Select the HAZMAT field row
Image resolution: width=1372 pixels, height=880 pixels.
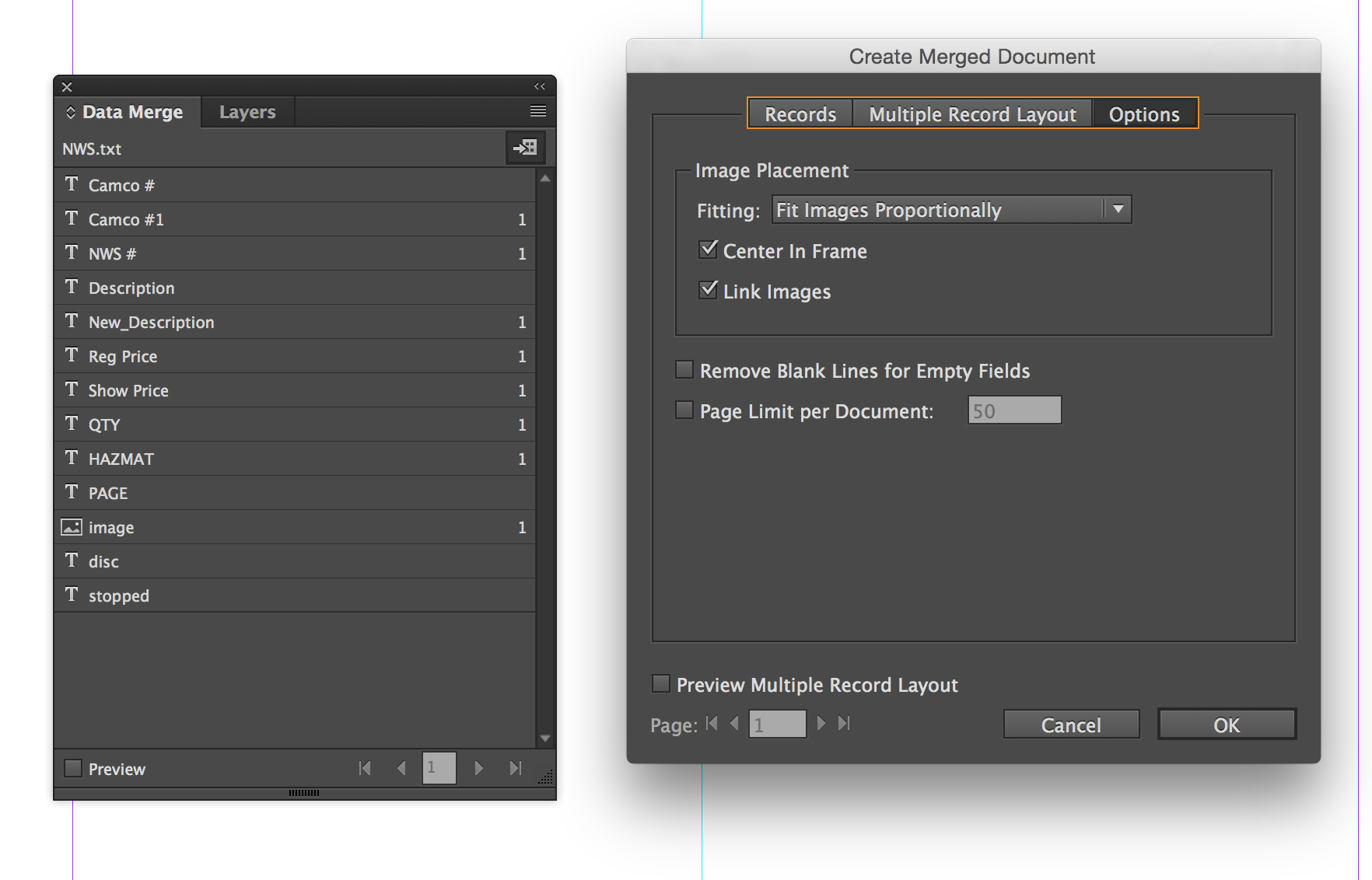296,459
